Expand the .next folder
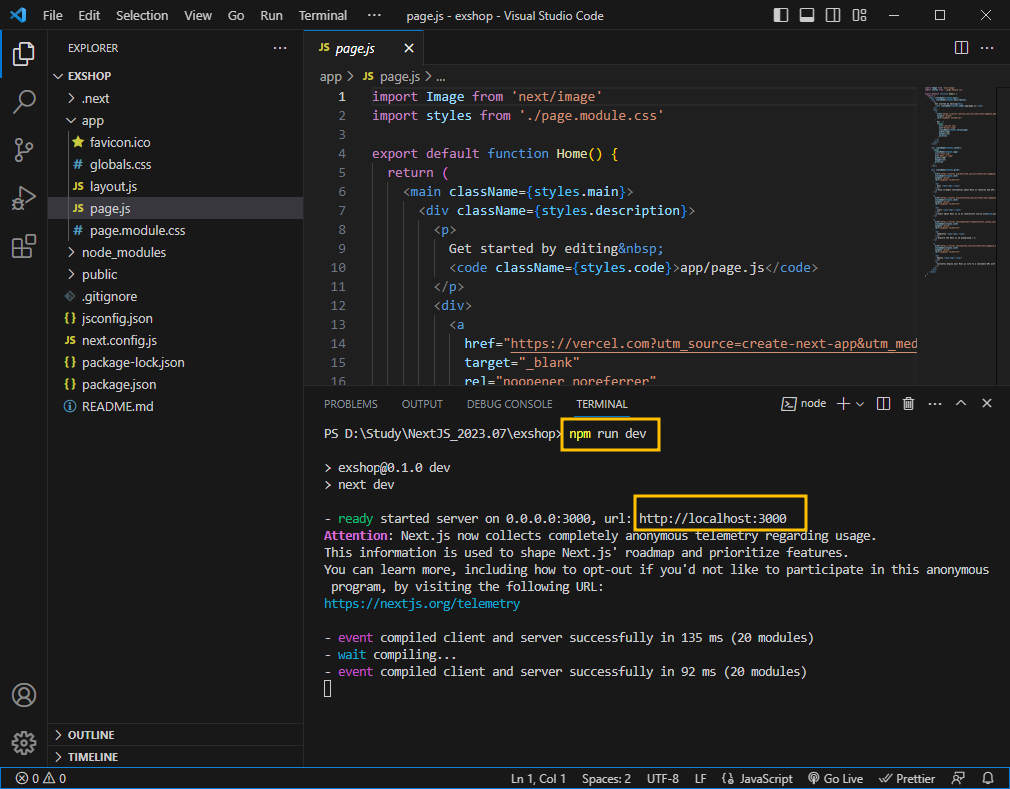The image size is (1010, 789). coord(175,98)
